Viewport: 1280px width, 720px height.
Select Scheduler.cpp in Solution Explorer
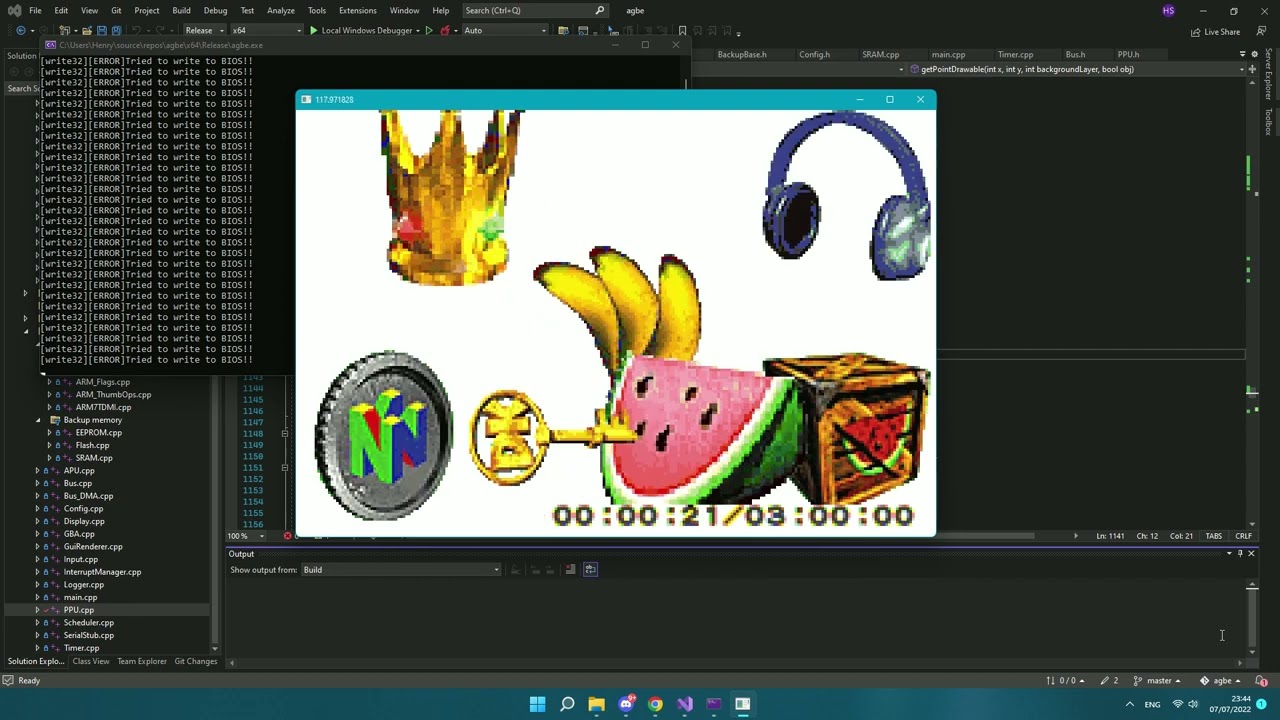coord(88,623)
